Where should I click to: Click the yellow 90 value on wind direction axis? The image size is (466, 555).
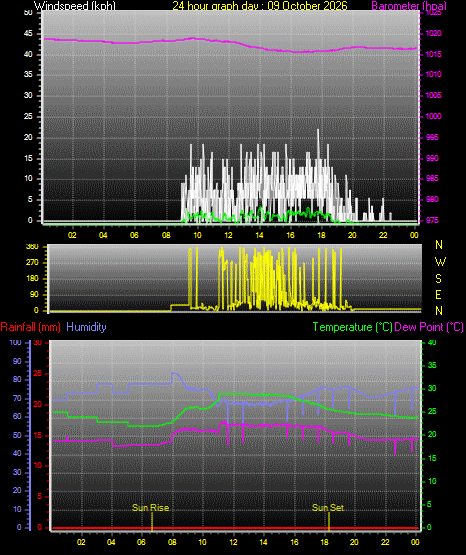tap(34, 294)
